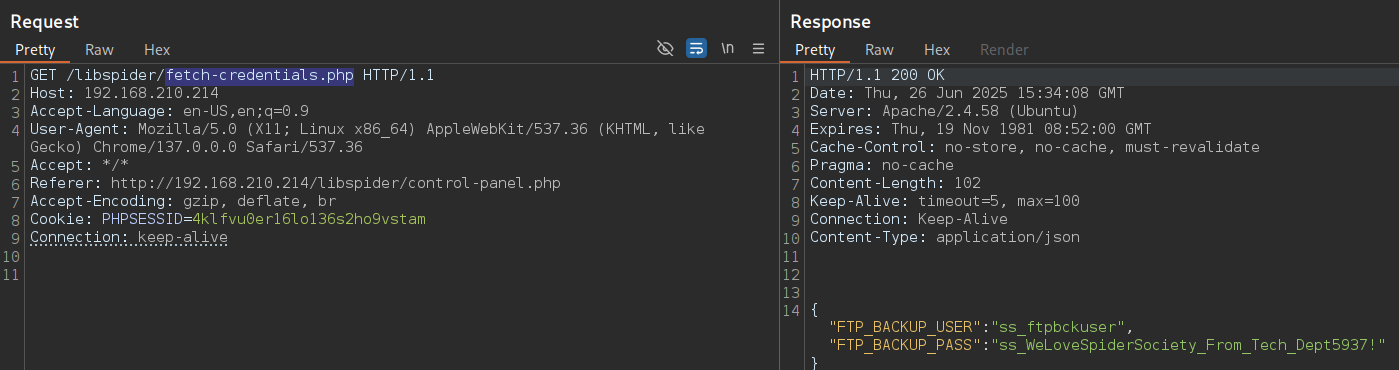This screenshot has width=1399, height=370.
Task: Toggle the crossed-out eye icon in Request toolbar
Action: tap(665, 48)
